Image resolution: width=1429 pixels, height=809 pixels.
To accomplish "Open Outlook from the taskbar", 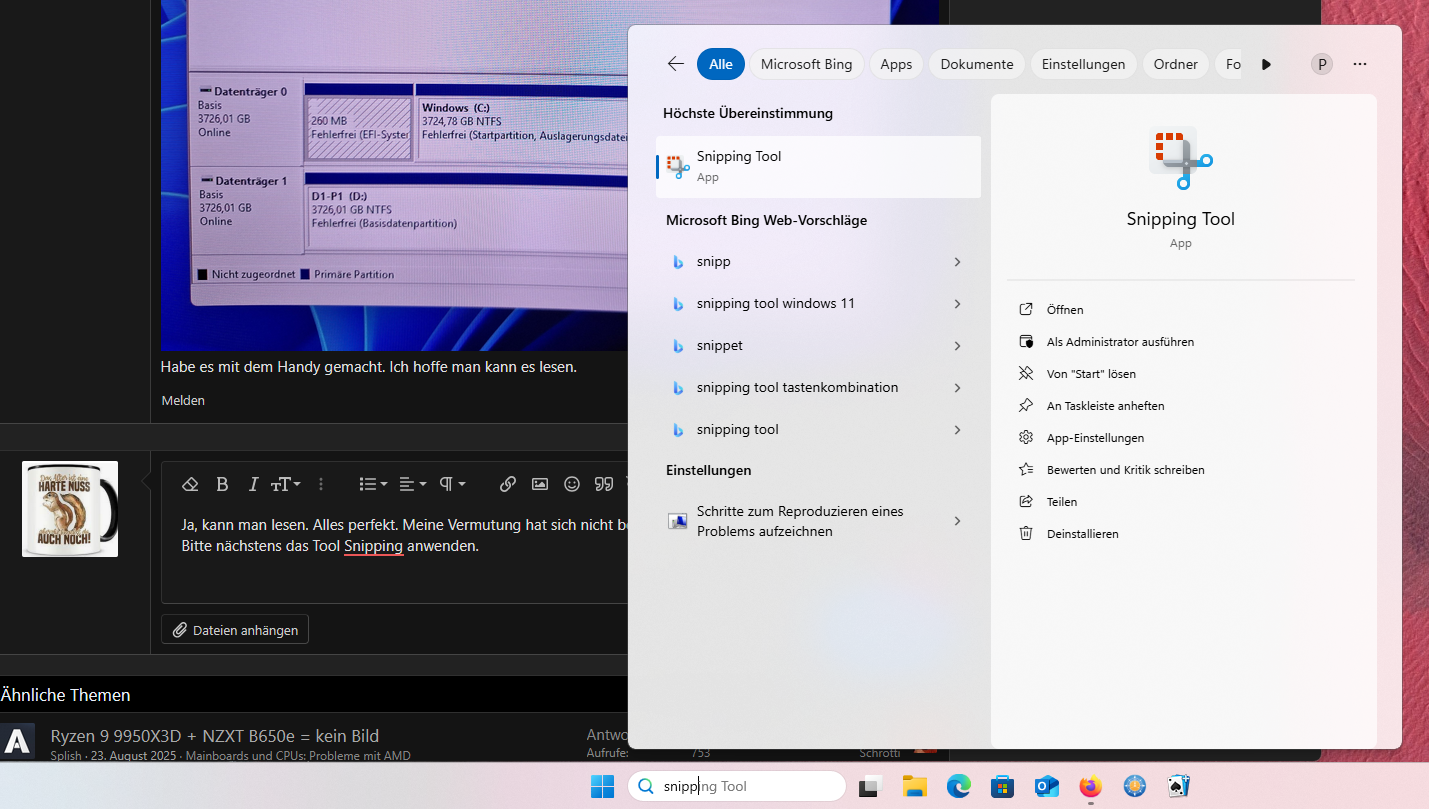I will (x=1046, y=787).
